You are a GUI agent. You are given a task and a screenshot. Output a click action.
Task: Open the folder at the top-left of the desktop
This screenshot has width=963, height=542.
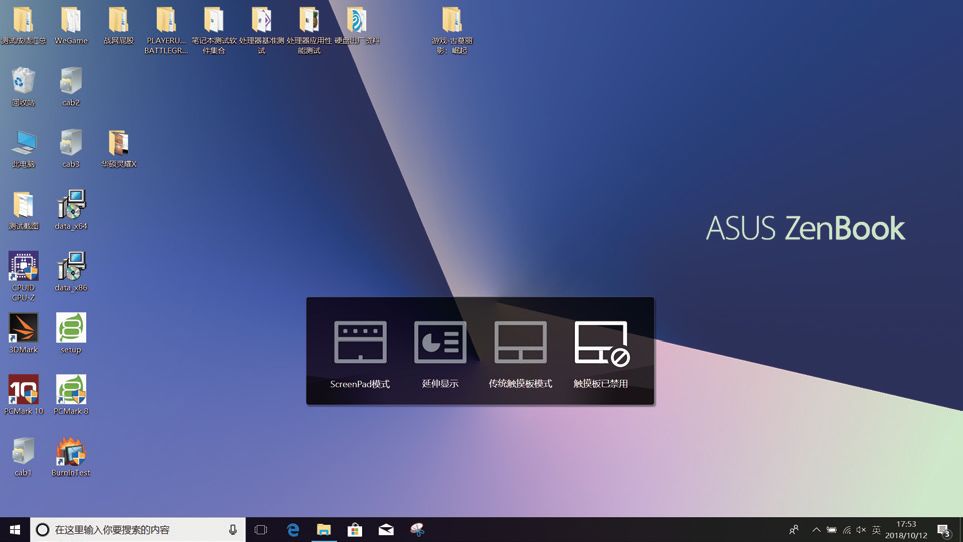pyautogui.click(x=23, y=26)
